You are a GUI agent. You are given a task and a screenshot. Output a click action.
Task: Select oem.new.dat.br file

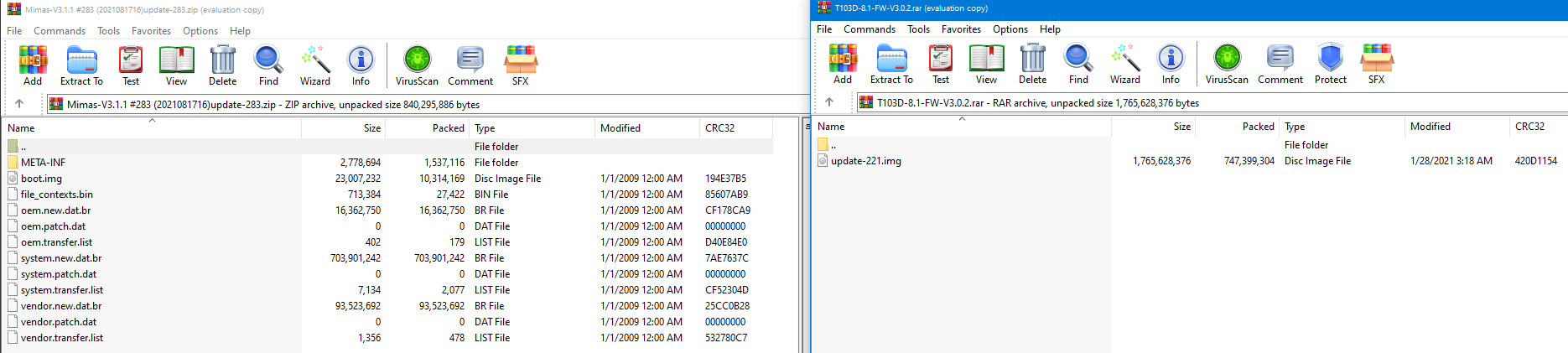point(55,210)
